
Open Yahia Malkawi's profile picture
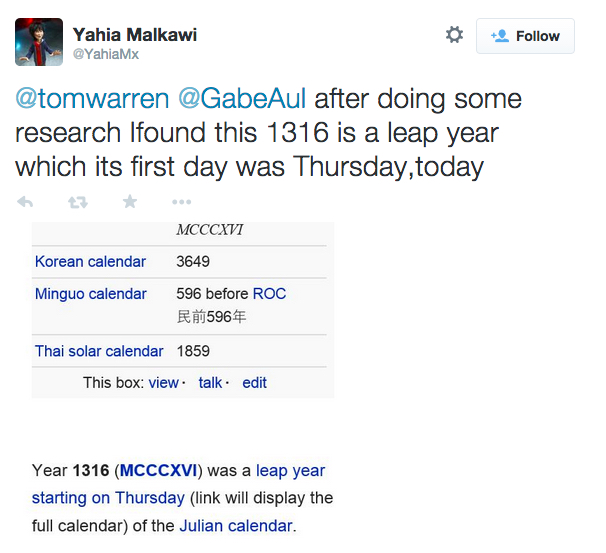(39, 42)
